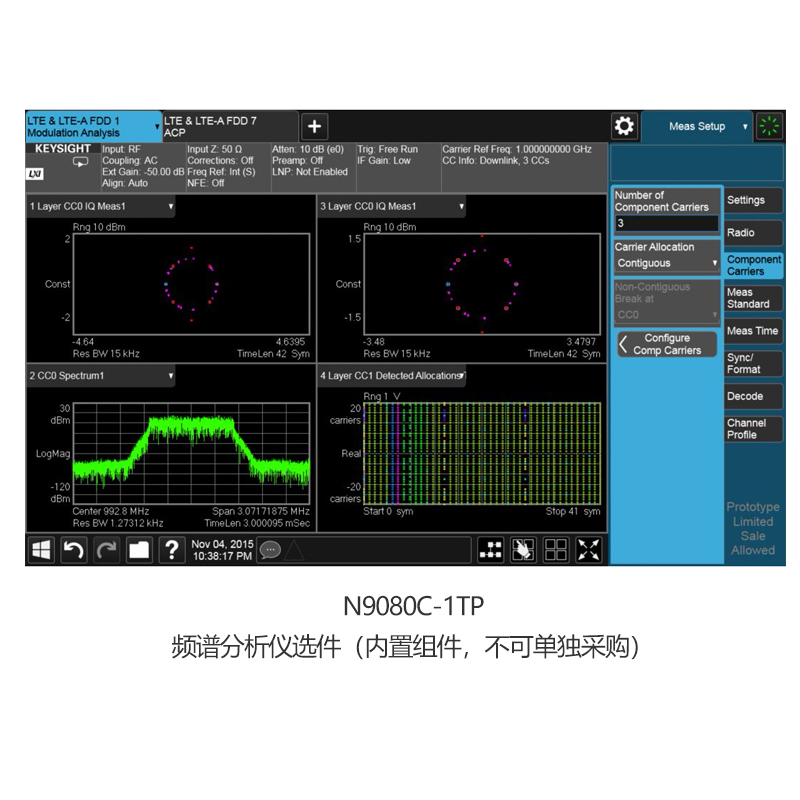This screenshot has height=800, width=800.
Task: Switch to LTE & LTE-A FDD 7 ACP tab
Action: click(x=230, y=127)
